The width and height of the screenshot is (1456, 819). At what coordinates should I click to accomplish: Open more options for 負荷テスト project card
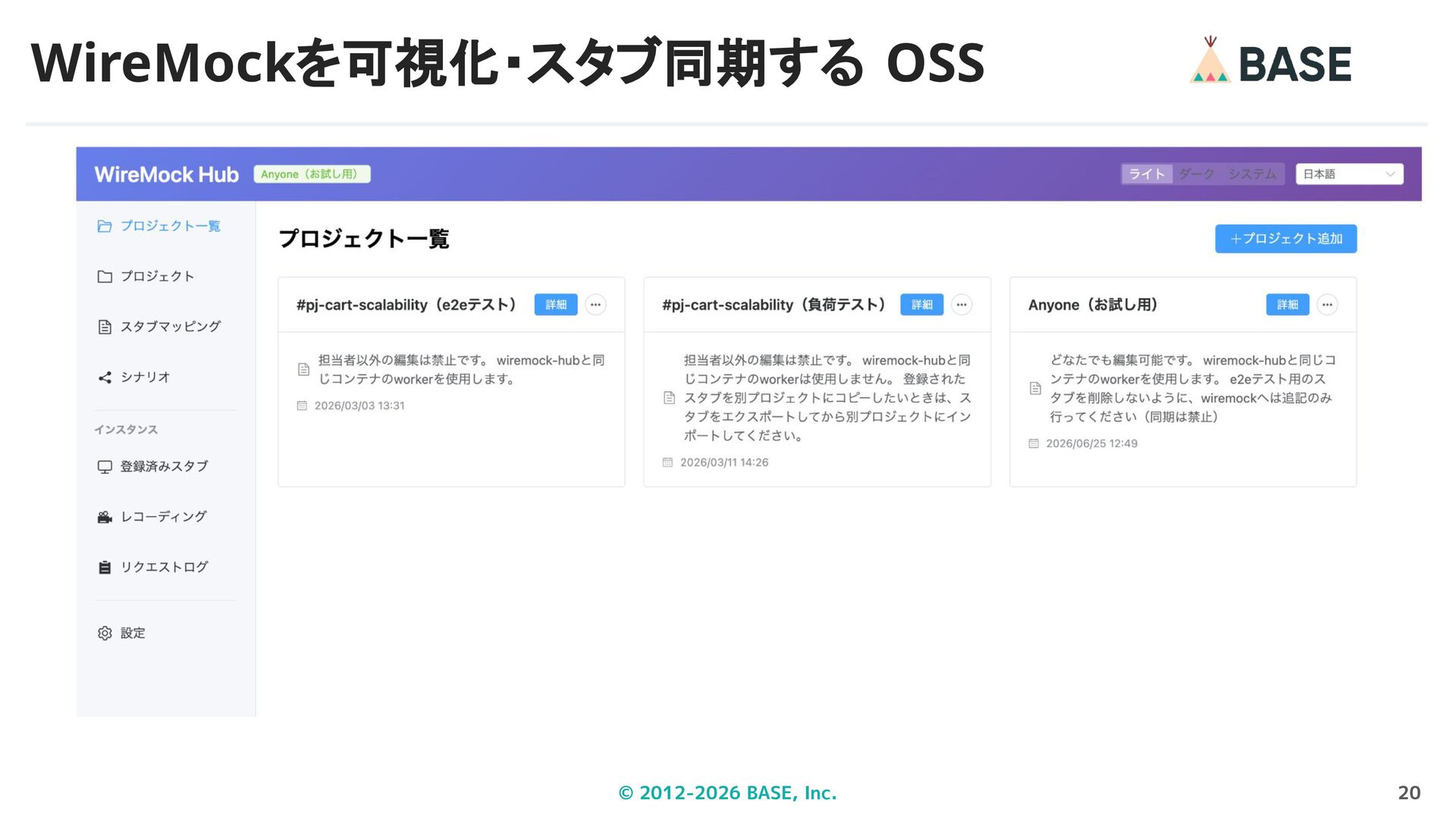pyautogui.click(x=962, y=305)
